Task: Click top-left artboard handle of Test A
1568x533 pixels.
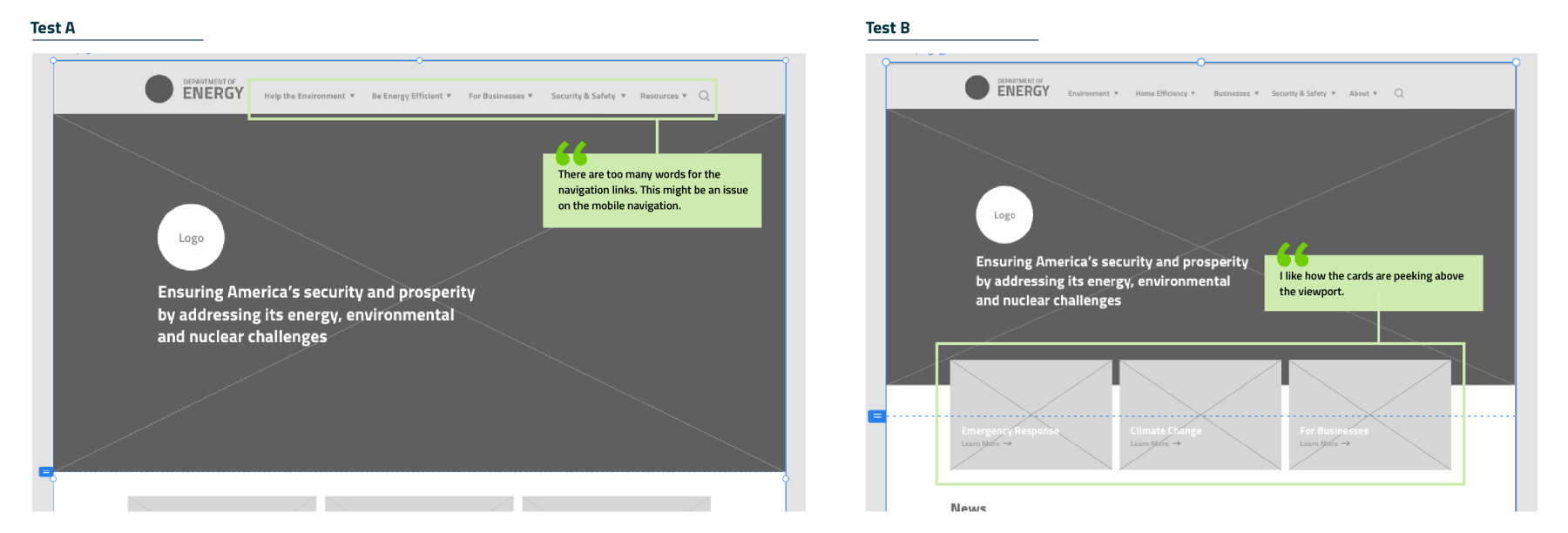Action: pos(53,60)
